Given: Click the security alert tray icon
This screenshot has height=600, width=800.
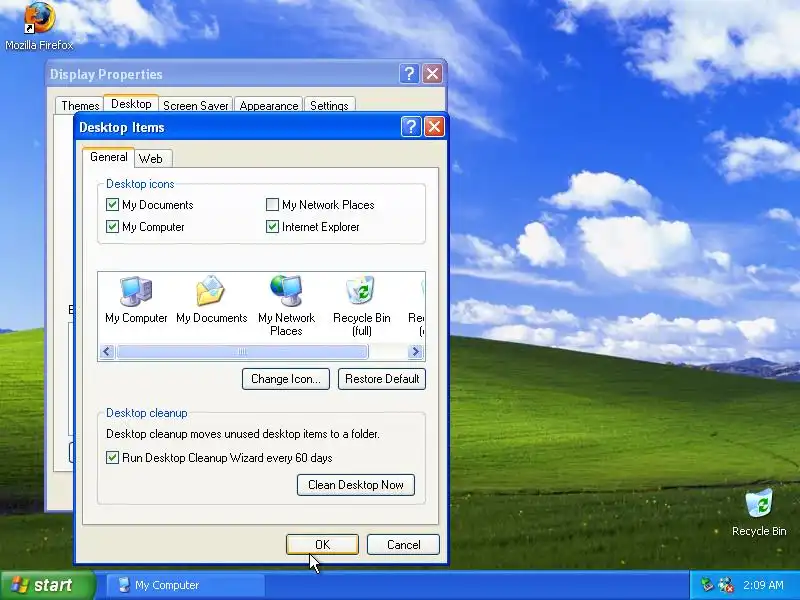Looking at the screenshot, I should [726, 585].
